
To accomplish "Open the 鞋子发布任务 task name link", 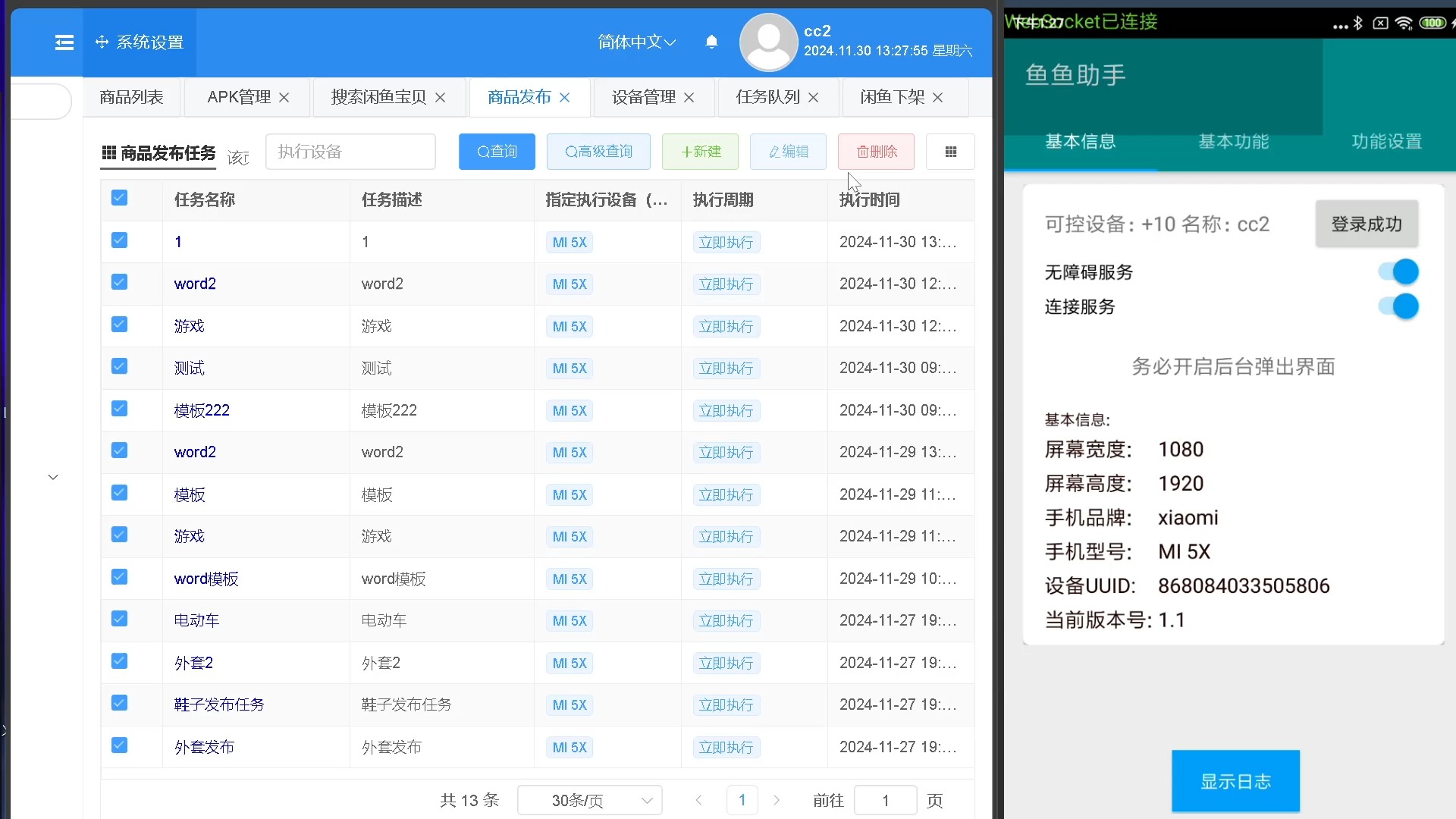I will point(219,704).
